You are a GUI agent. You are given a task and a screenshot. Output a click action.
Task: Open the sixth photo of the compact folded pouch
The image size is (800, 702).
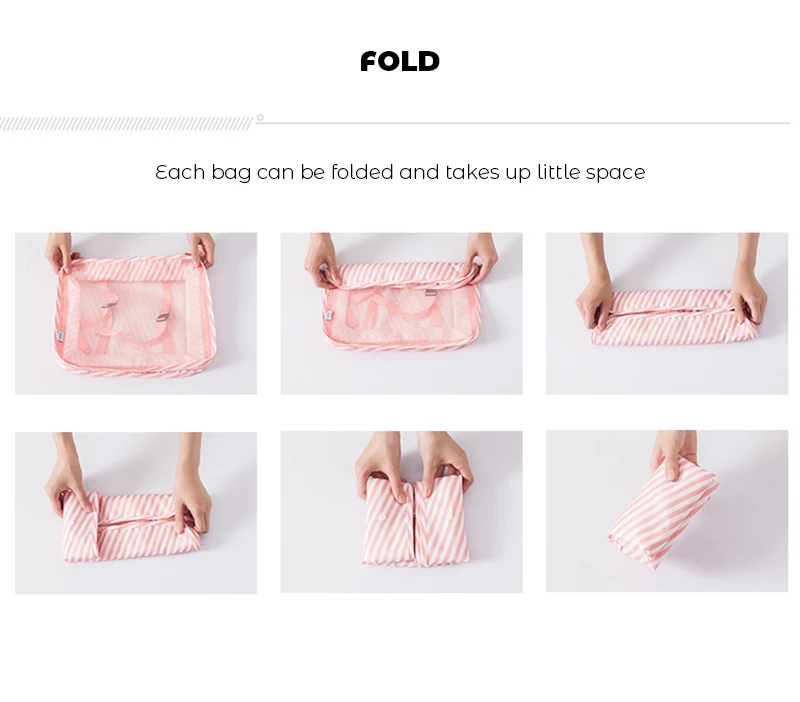pyautogui.click(x=667, y=511)
